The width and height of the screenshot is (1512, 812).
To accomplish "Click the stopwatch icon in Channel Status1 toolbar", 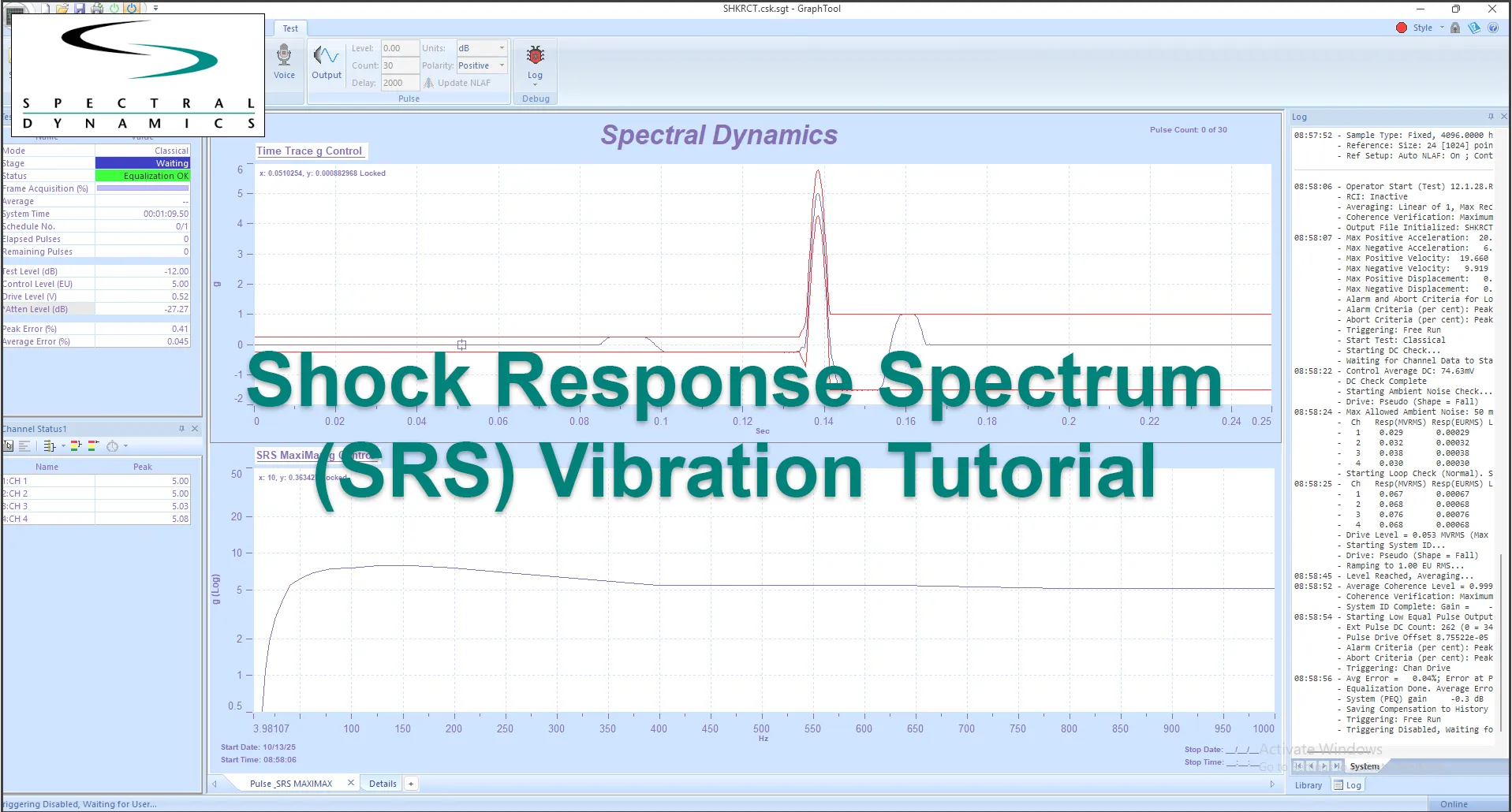I will 112,447.
